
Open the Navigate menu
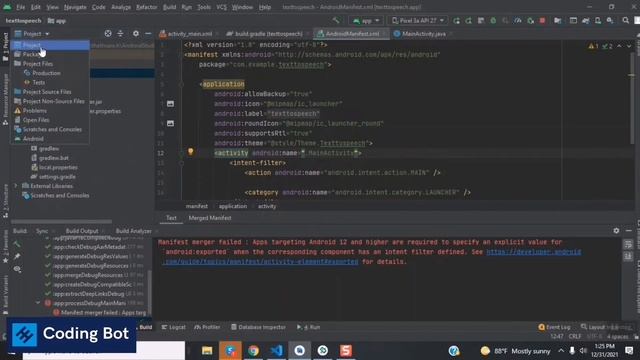click(x=75, y=7)
